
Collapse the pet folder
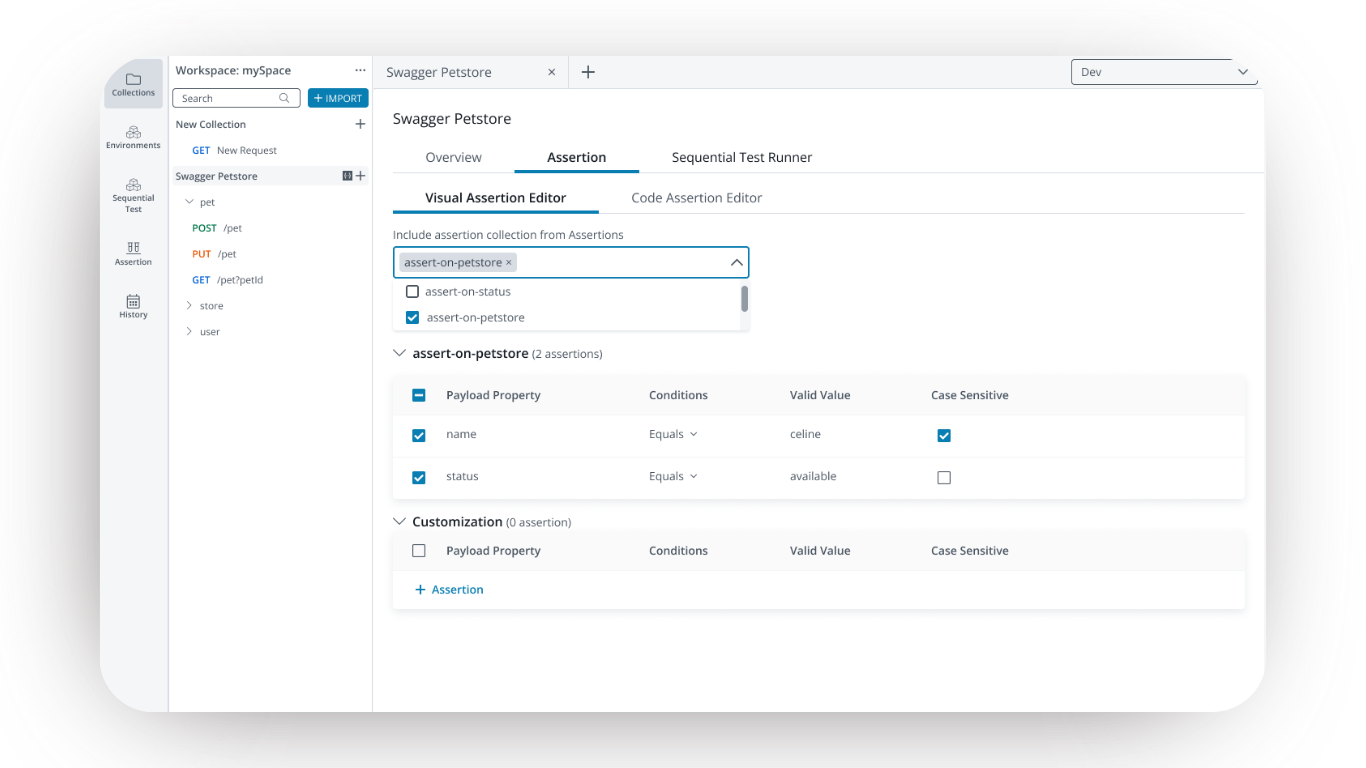coord(189,202)
